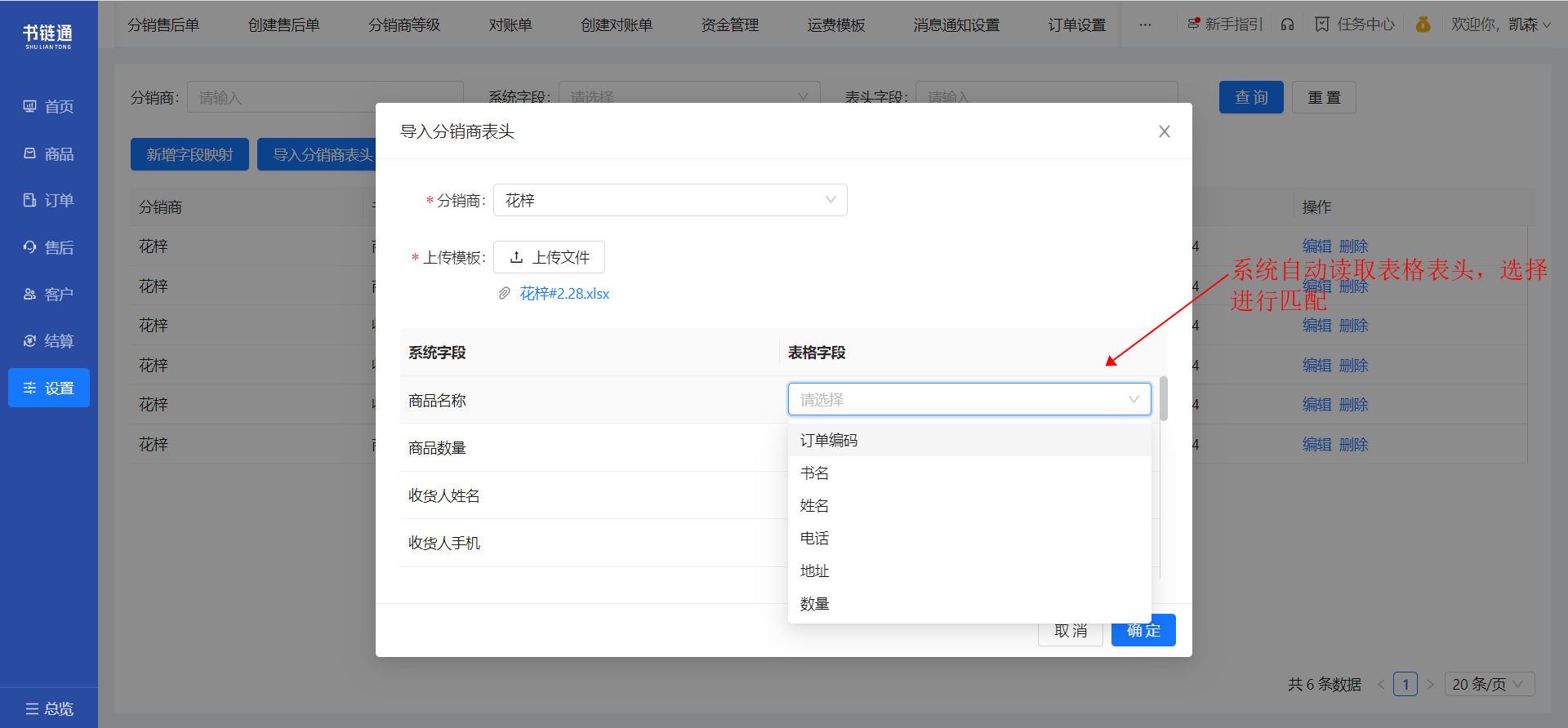Viewport: 1568px width, 728px height.
Task: Click the previous page arrow
Action: click(1380, 684)
